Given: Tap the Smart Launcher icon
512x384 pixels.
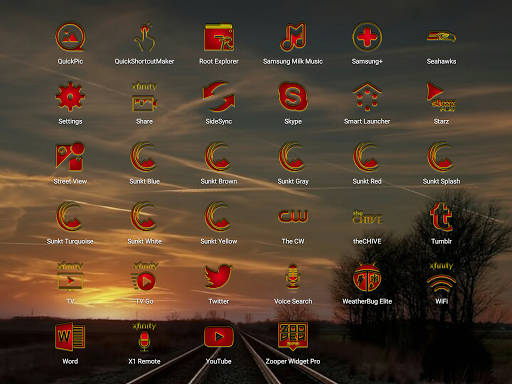Looking at the screenshot, I should [x=367, y=97].
